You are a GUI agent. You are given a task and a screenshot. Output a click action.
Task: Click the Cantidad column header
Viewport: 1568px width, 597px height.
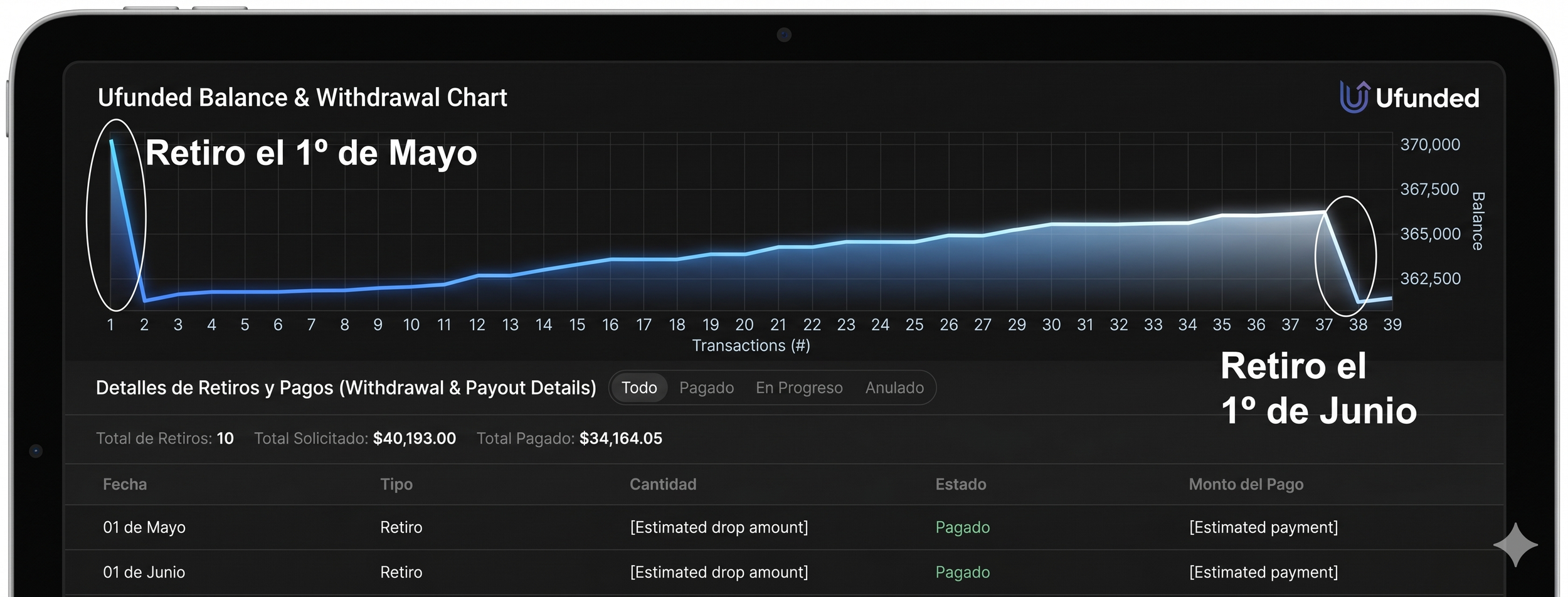[x=663, y=484]
